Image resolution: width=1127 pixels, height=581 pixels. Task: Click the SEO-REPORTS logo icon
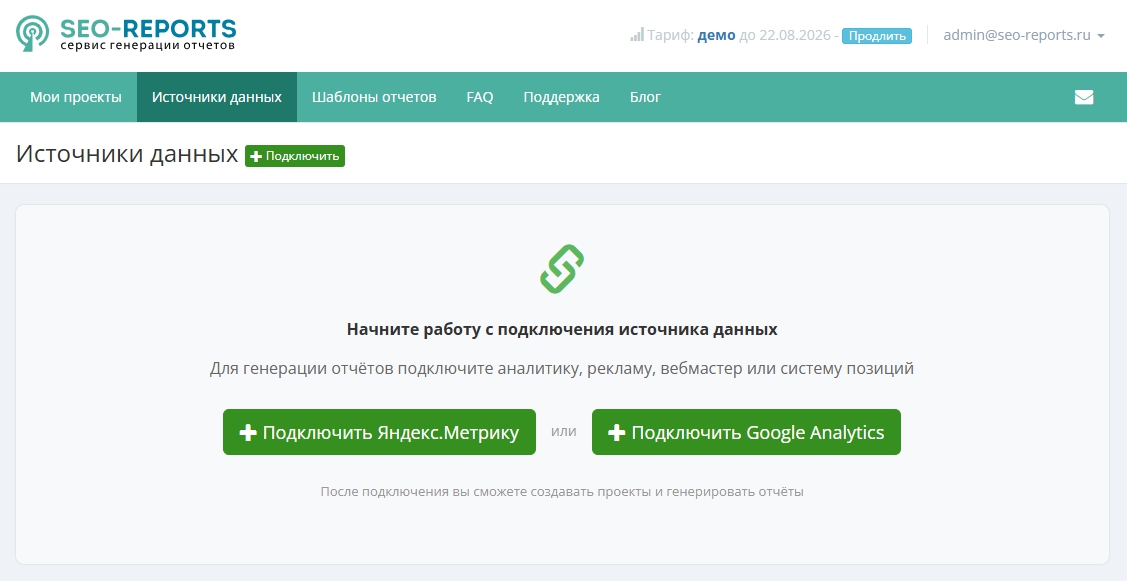33,33
